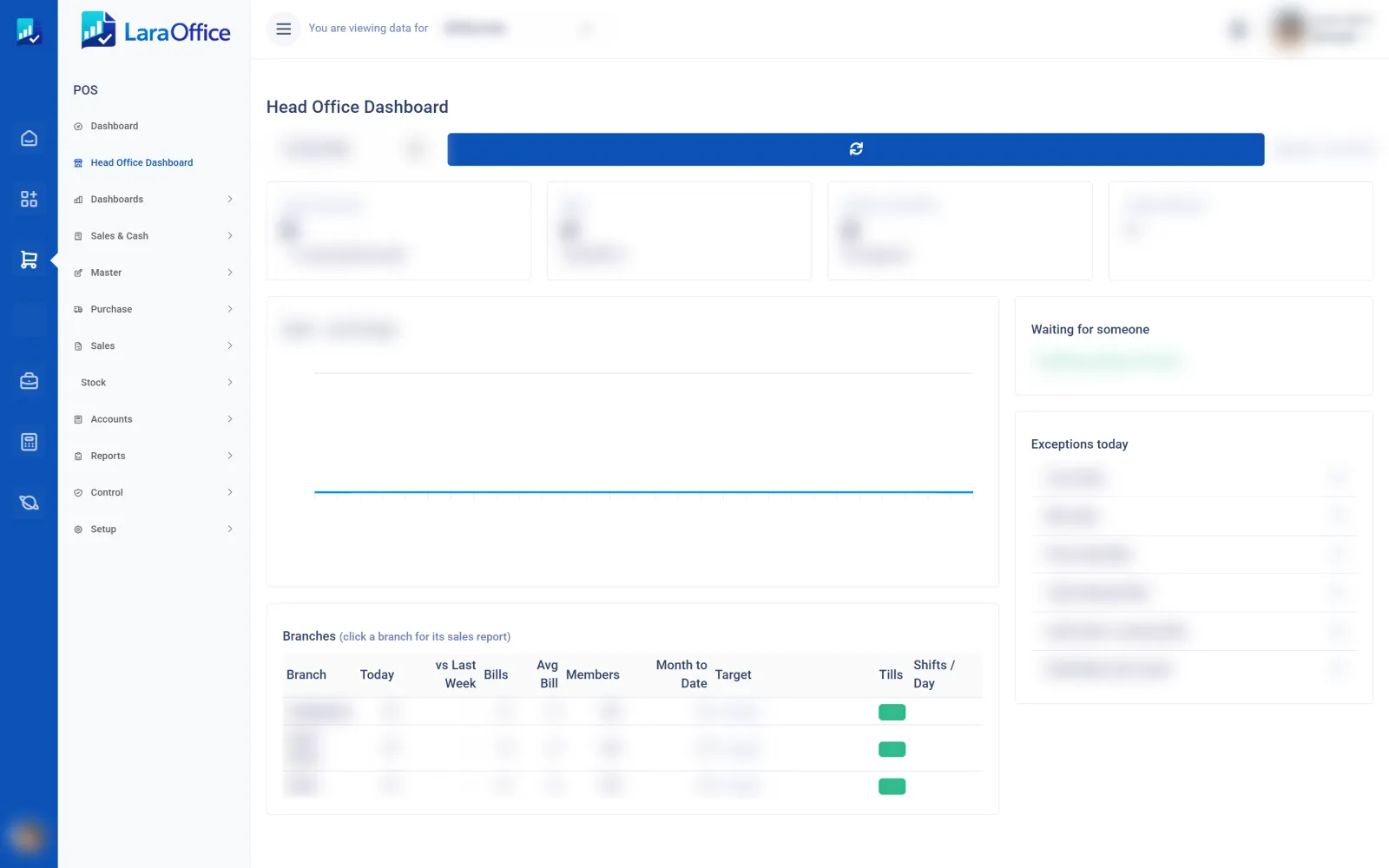Click the small logo atop left rail
Screen dimensions: 1389x868
coord(29,32)
